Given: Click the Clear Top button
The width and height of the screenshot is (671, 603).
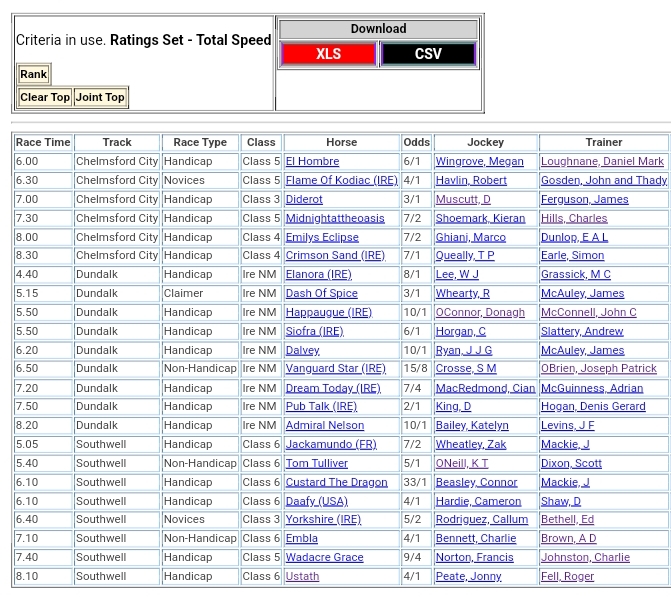Looking at the screenshot, I should (x=45, y=97).
